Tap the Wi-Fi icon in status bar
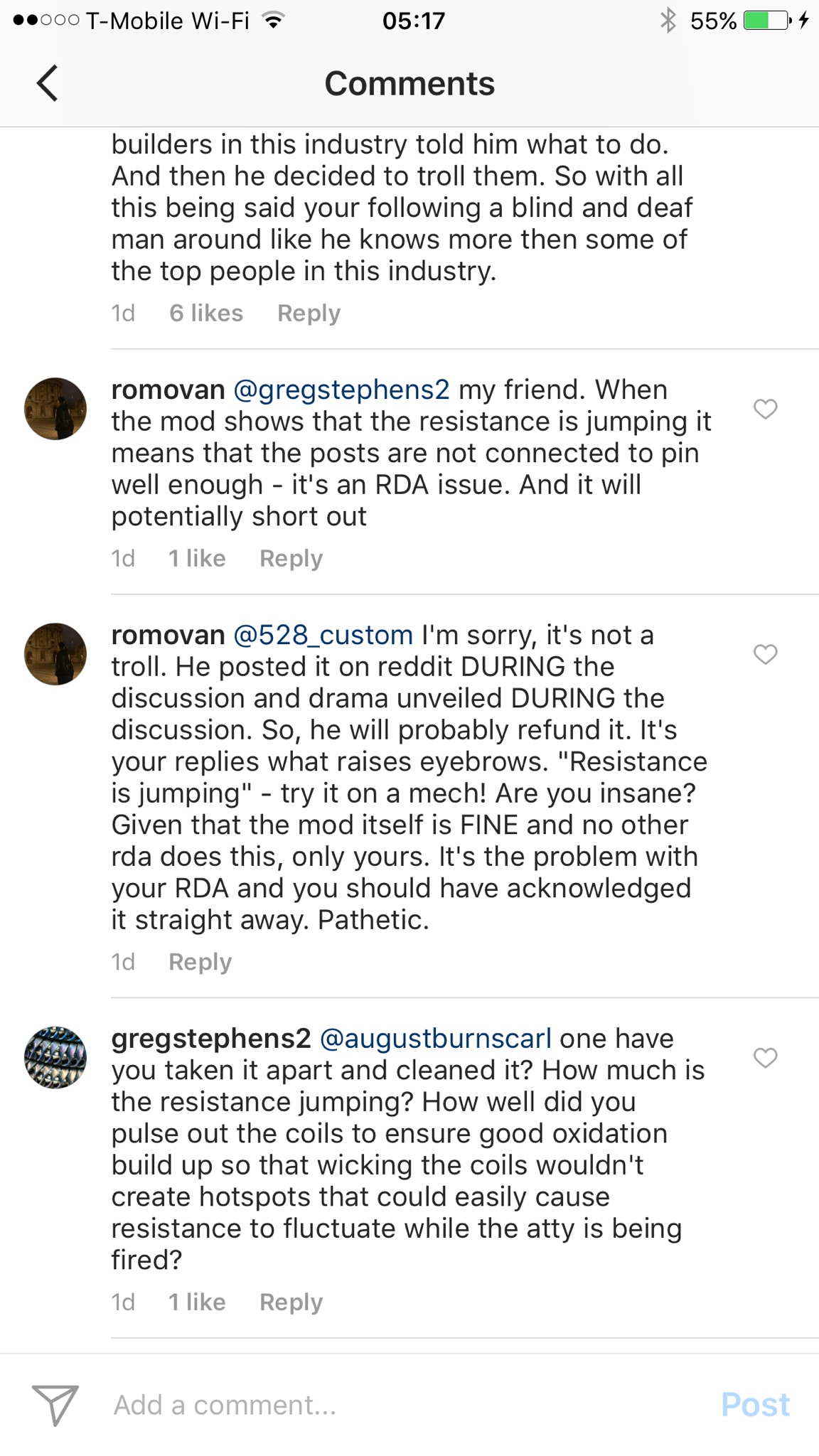This screenshot has width=819, height=1456. click(x=273, y=21)
